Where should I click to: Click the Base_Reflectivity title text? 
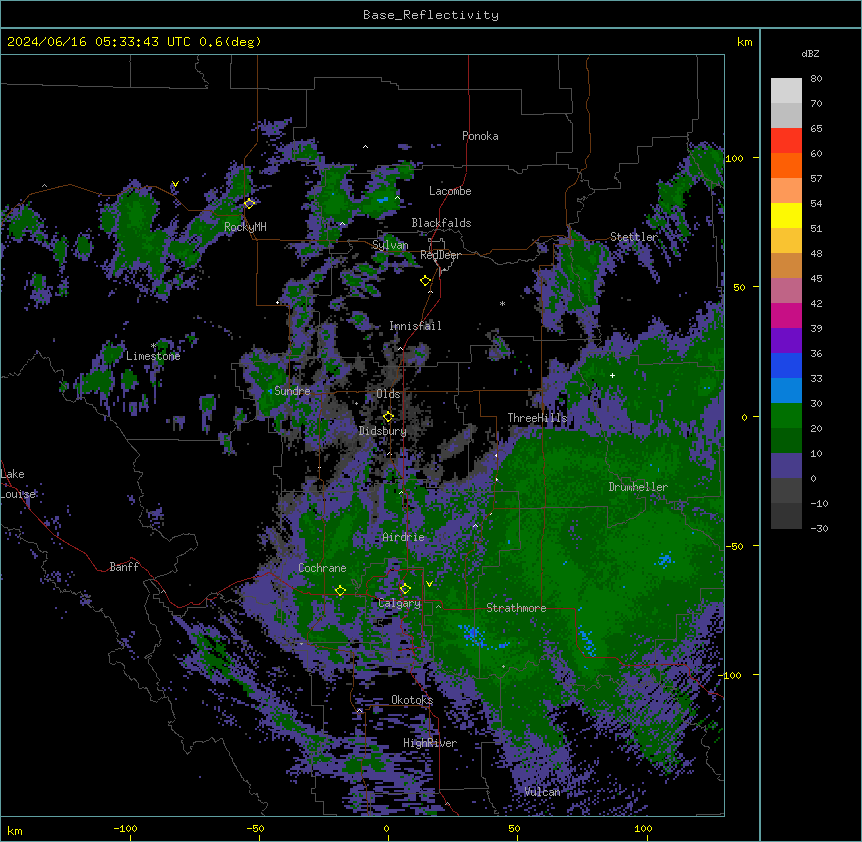pyautogui.click(x=431, y=15)
